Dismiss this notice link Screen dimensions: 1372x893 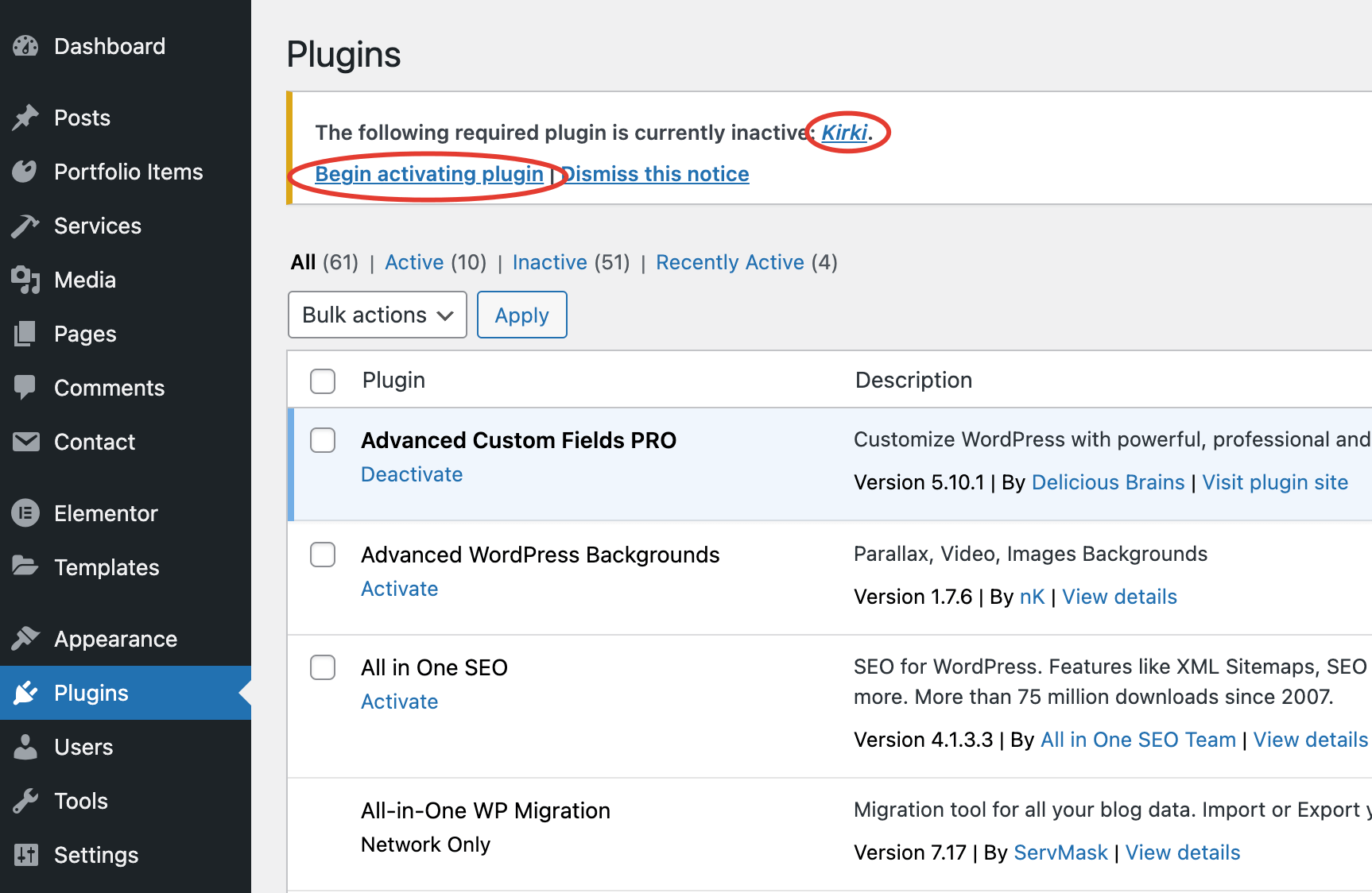click(657, 174)
